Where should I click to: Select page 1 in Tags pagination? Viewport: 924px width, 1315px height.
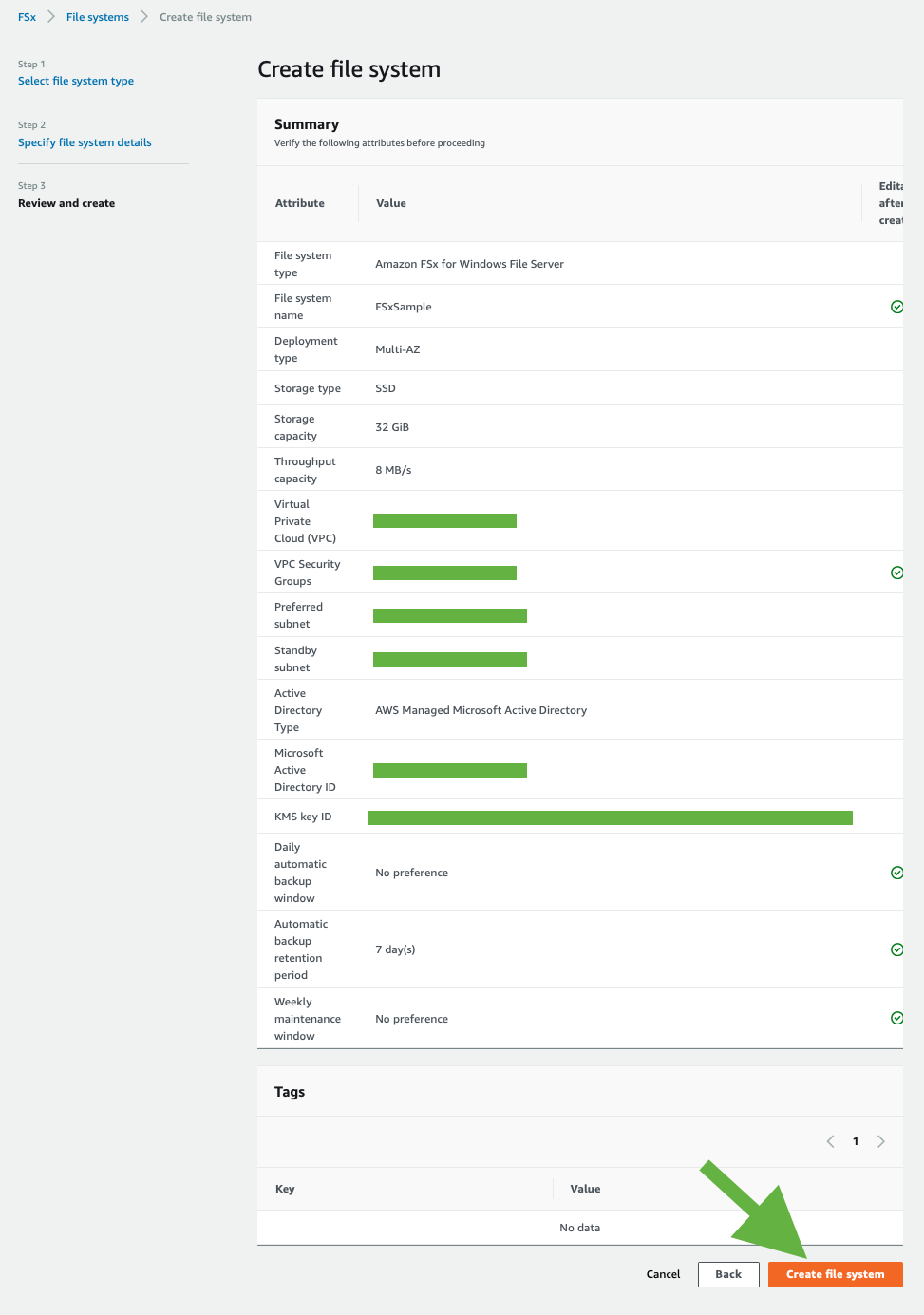point(856,1141)
